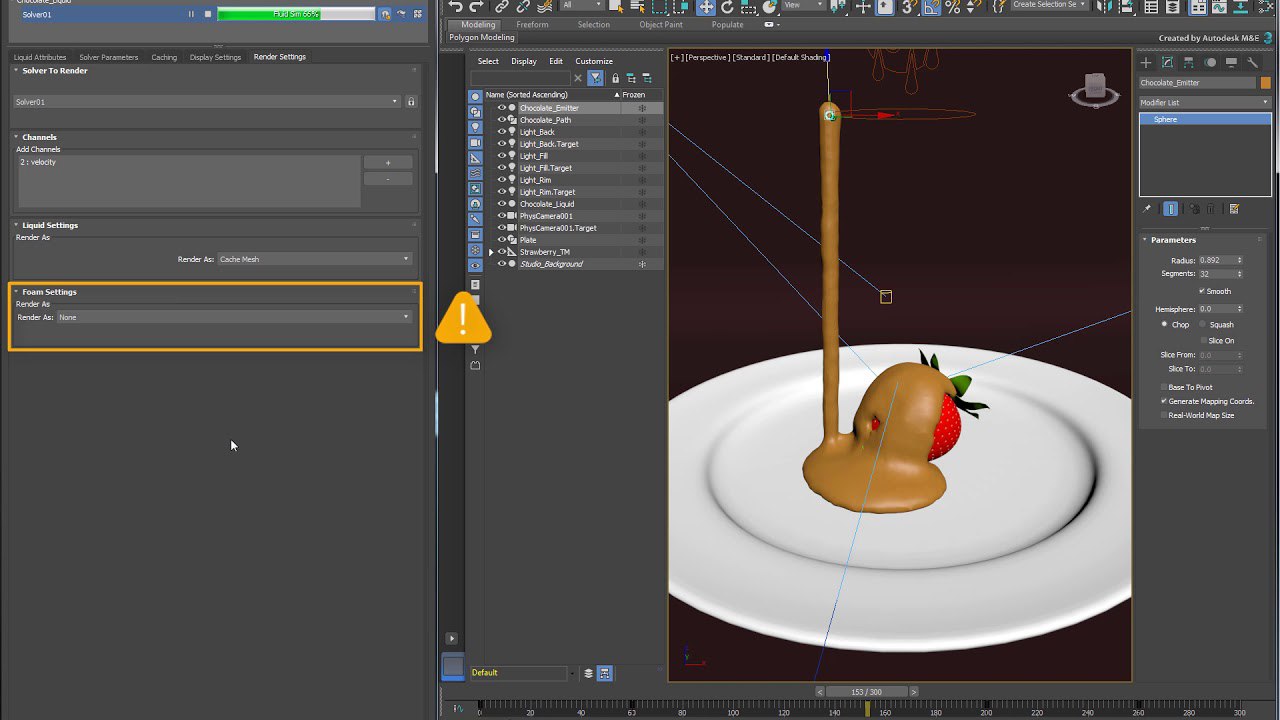This screenshot has height=720, width=1280.
Task: Toggle Percent Snap in the main toolbar
Action: coord(952,6)
